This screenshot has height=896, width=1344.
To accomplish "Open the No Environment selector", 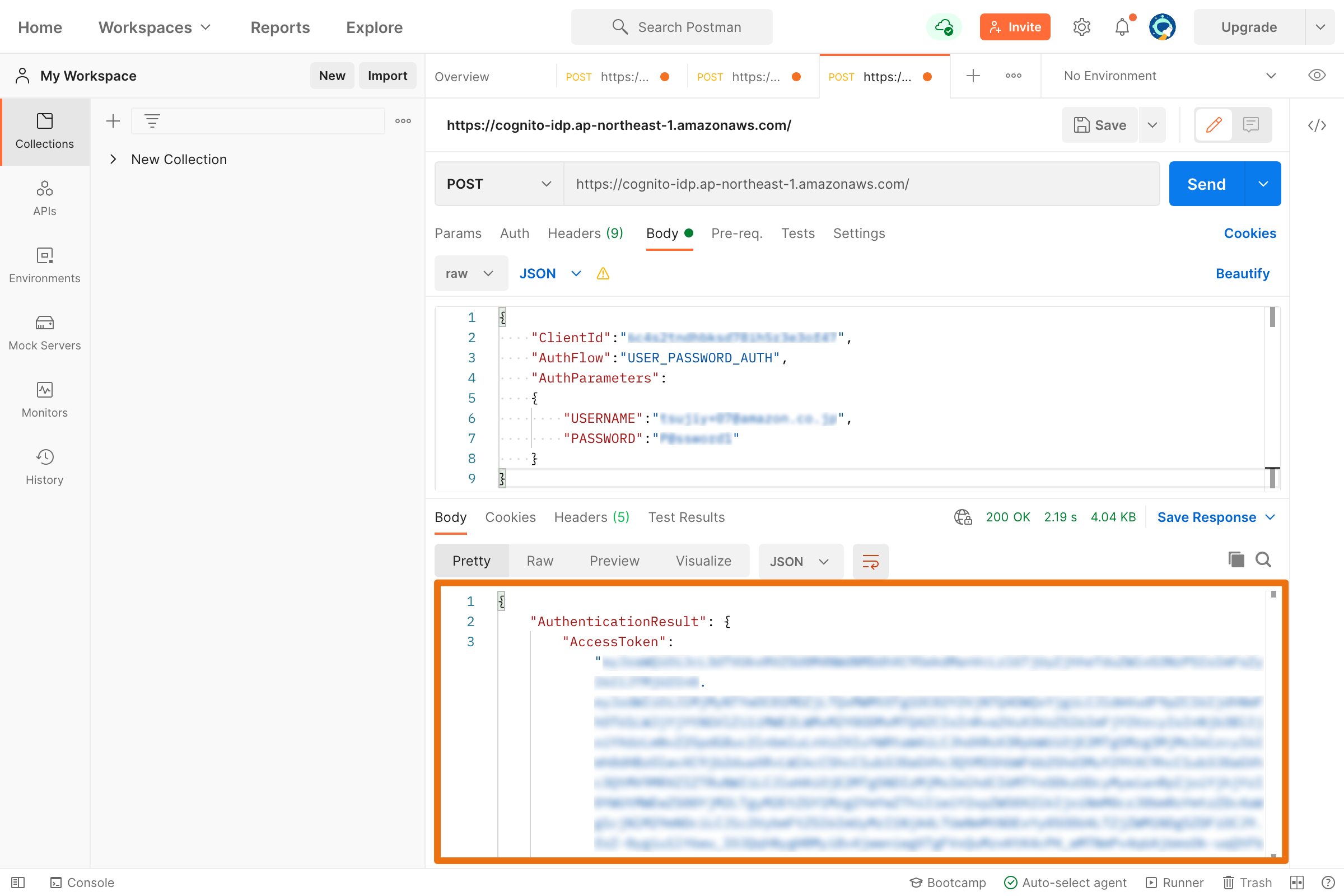I will point(1170,76).
